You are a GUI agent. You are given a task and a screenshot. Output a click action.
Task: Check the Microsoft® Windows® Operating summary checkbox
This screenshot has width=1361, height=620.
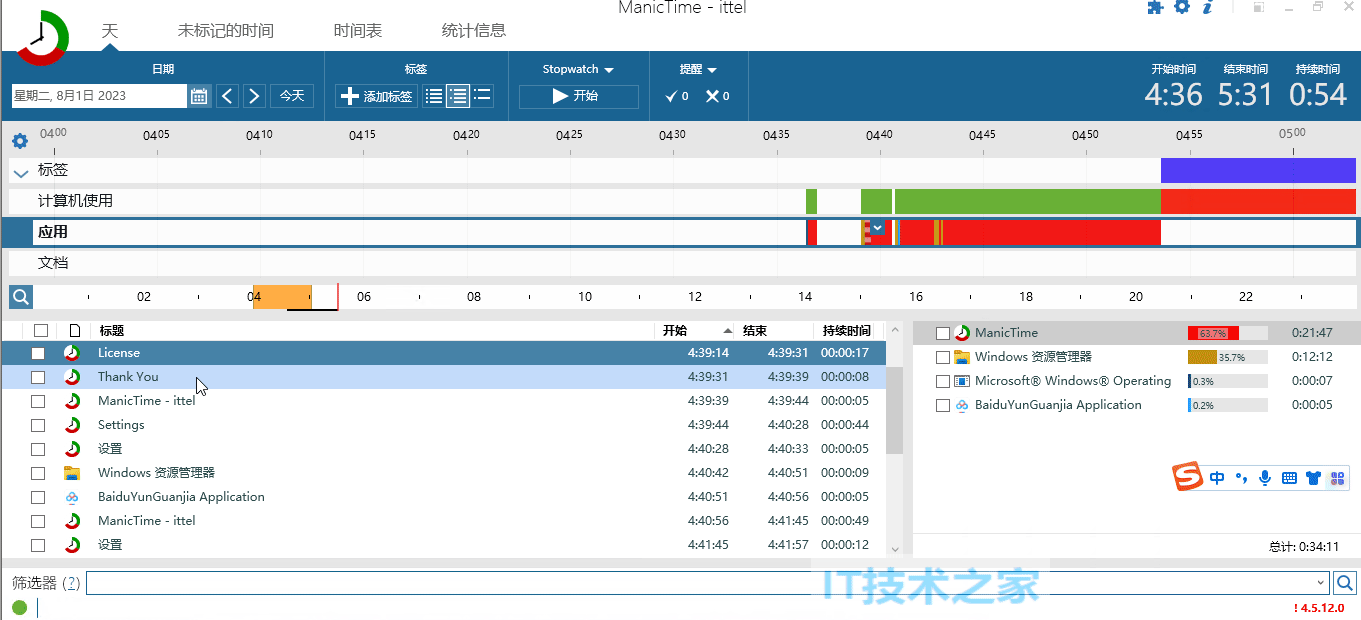(x=943, y=381)
